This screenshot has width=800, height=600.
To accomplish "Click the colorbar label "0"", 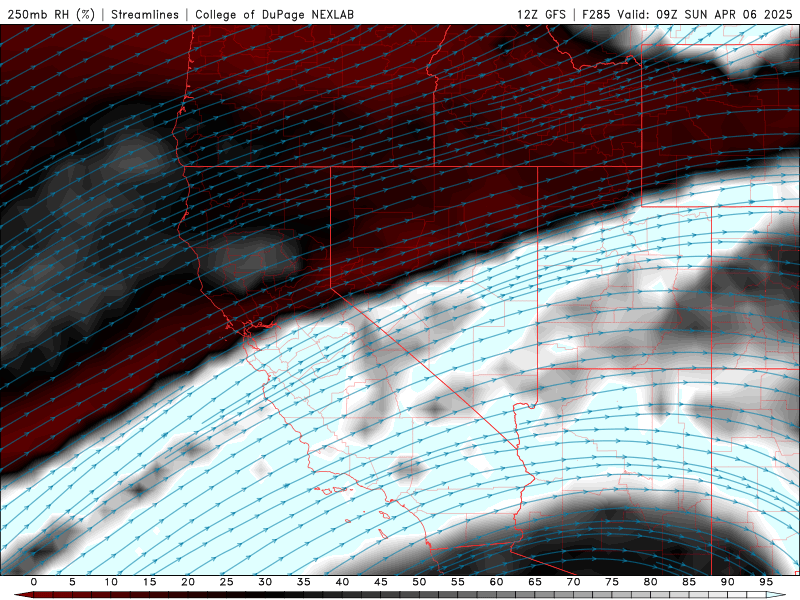I will tap(34, 582).
